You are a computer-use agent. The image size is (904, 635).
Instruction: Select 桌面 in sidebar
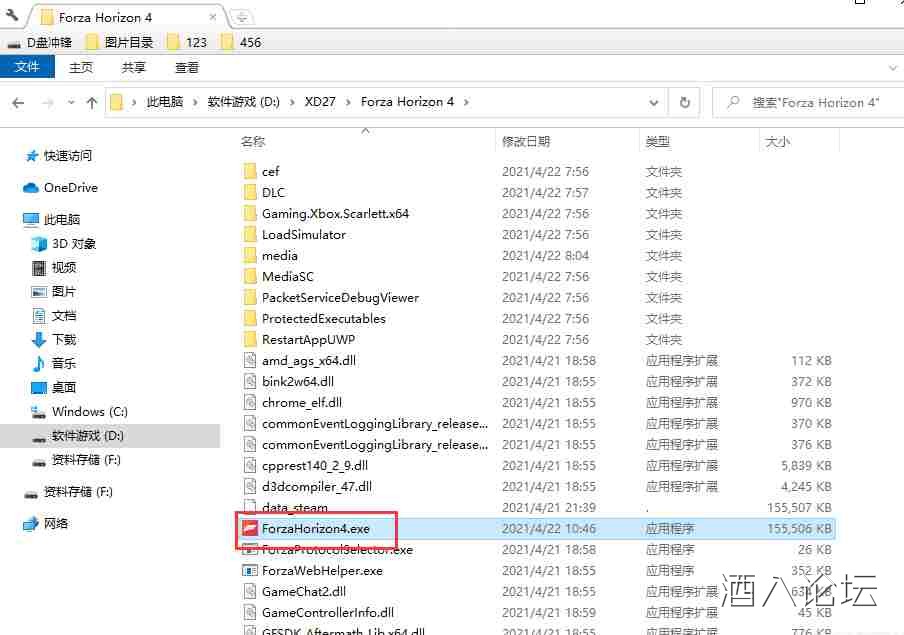[54, 388]
